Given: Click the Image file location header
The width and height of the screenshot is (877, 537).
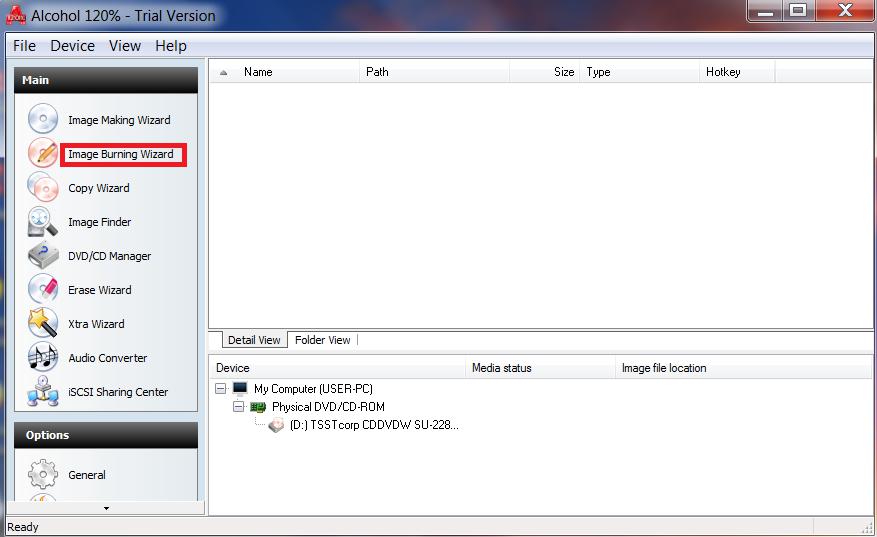Looking at the screenshot, I should tap(743, 368).
